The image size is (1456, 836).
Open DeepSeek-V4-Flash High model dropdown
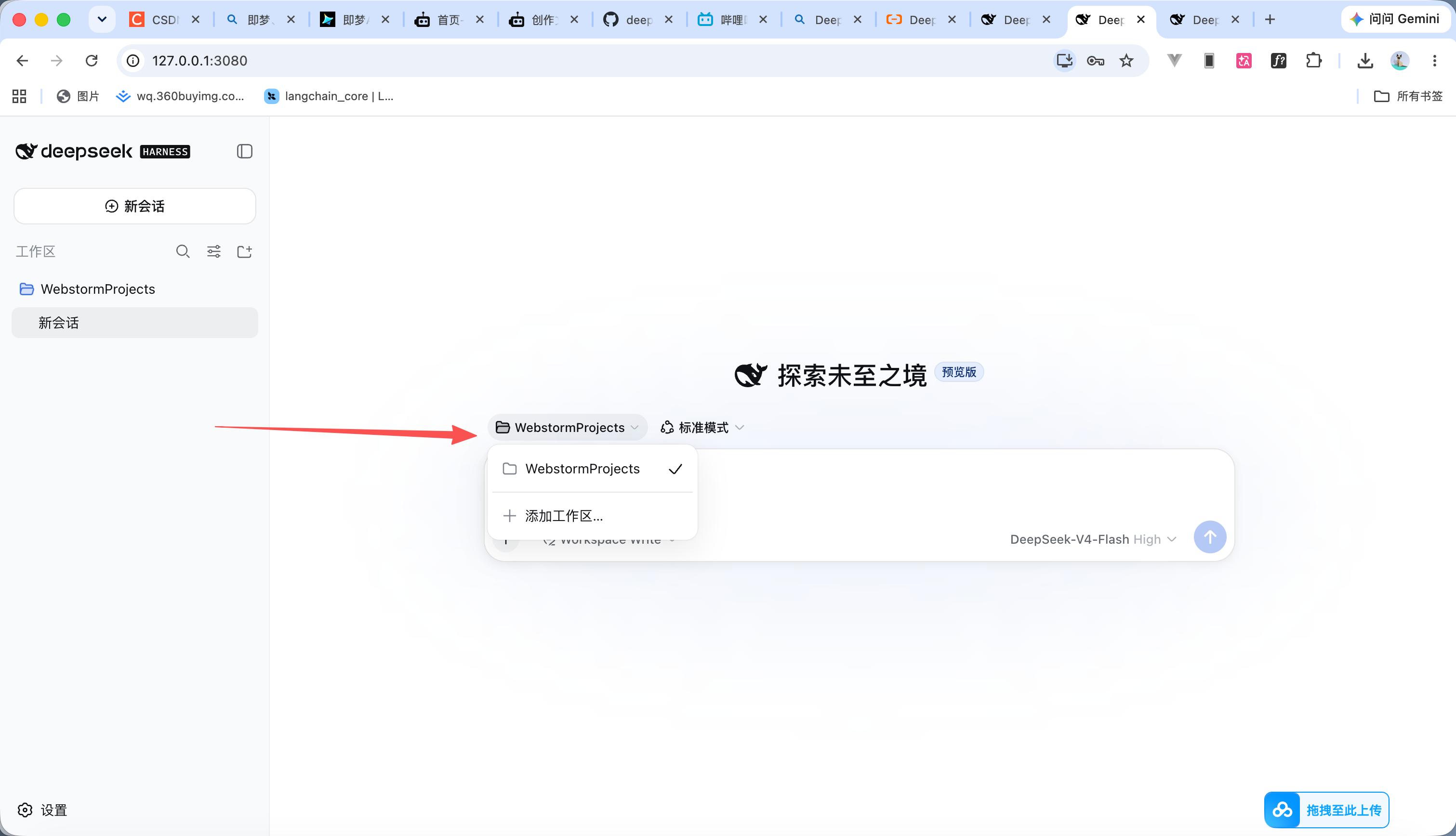click(1094, 540)
